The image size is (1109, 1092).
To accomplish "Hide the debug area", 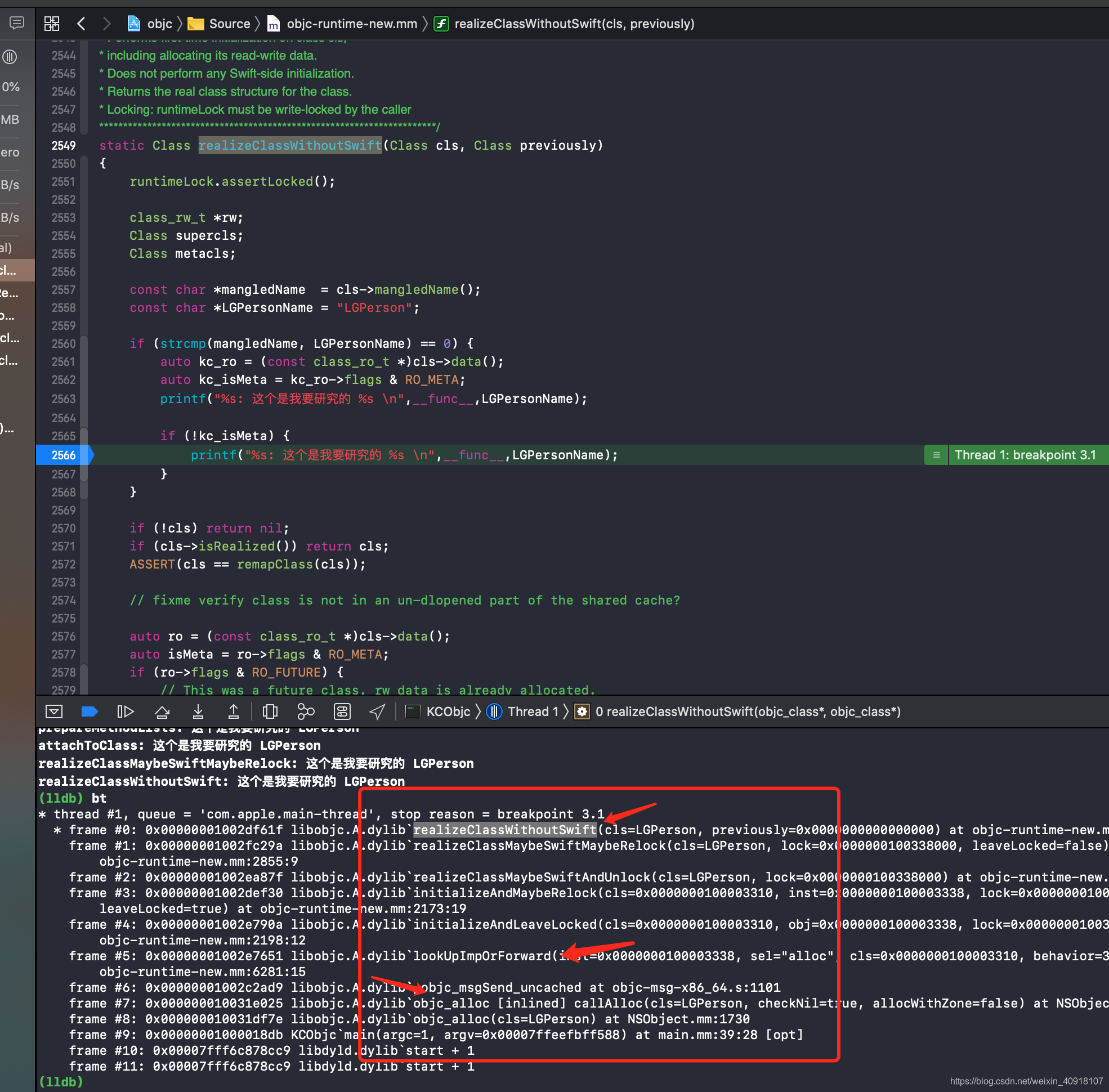I will 54,711.
